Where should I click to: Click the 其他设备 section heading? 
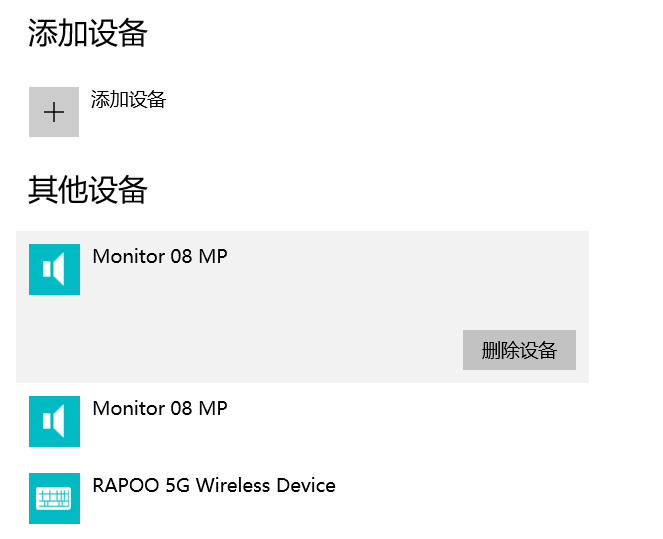click(x=88, y=190)
